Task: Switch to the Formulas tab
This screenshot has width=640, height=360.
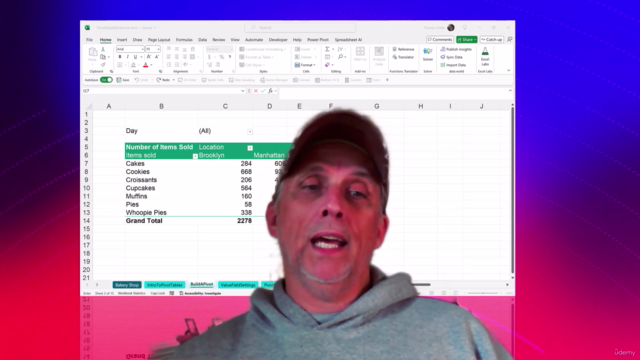Action: pyautogui.click(x=184, y=40)
